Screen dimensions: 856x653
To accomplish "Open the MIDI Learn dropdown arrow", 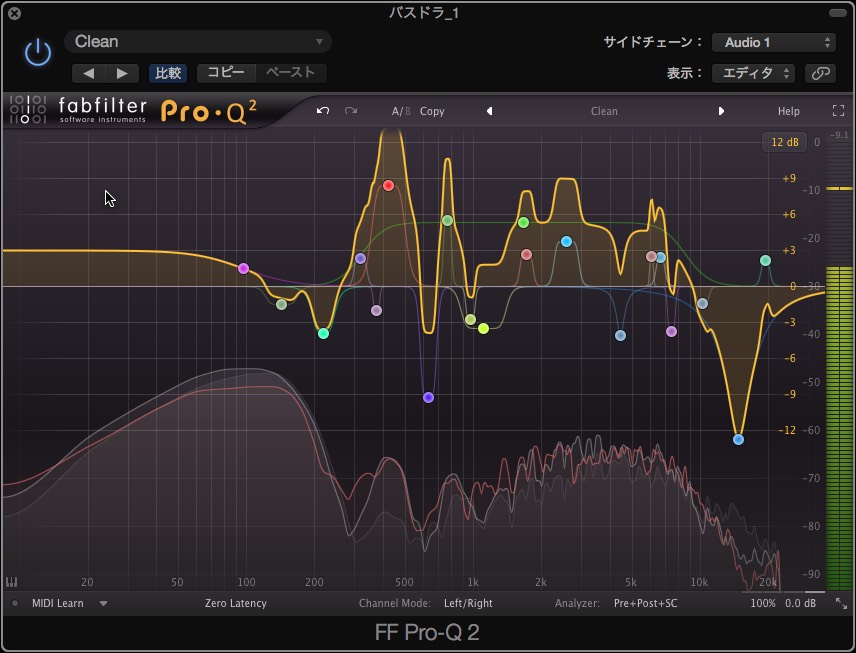I will pos(103,604).
